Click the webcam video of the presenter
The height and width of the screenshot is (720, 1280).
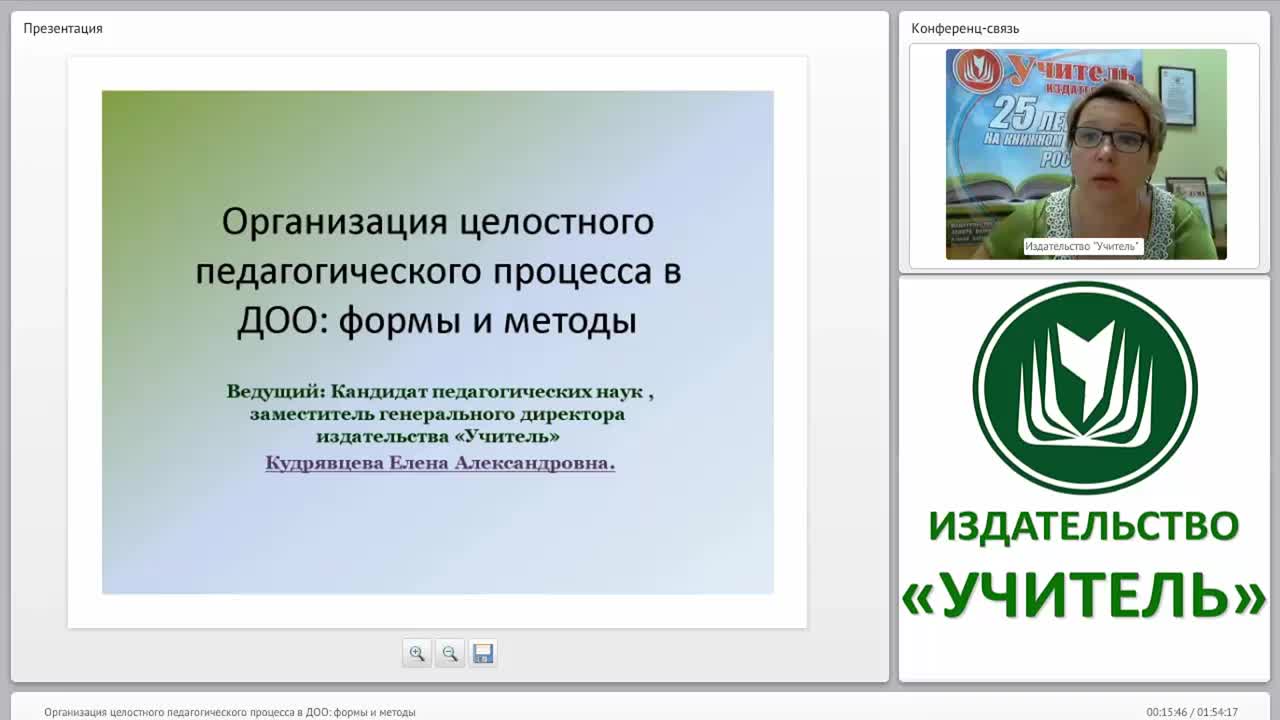click(x=1086, y=154)
